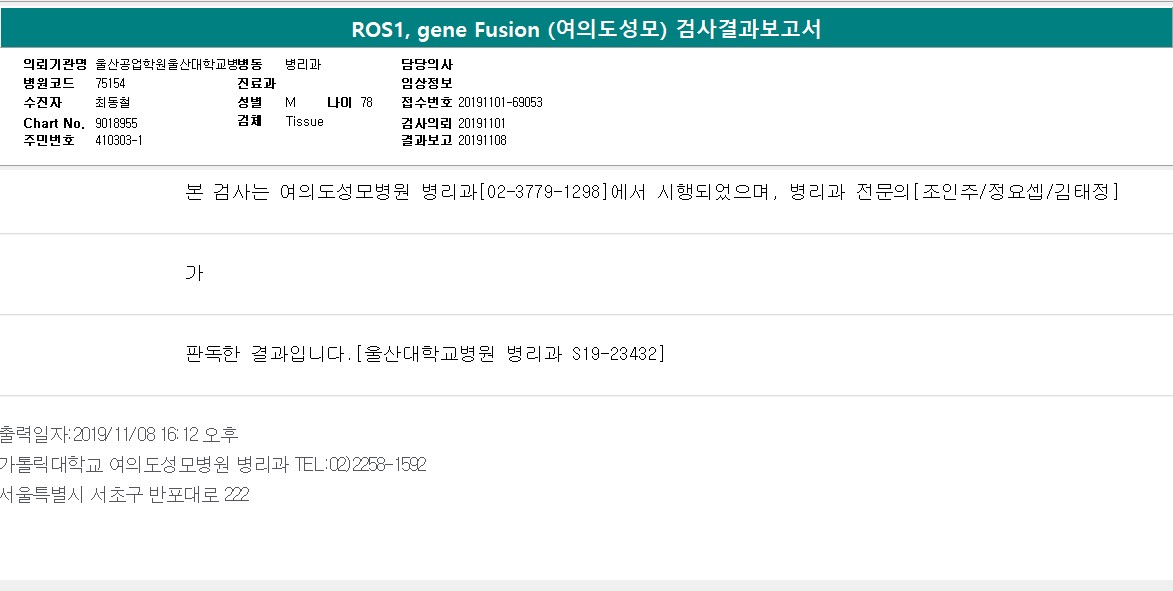Select the specimen type Tissue
The image size is (1173, 591).
click(304, 121)
